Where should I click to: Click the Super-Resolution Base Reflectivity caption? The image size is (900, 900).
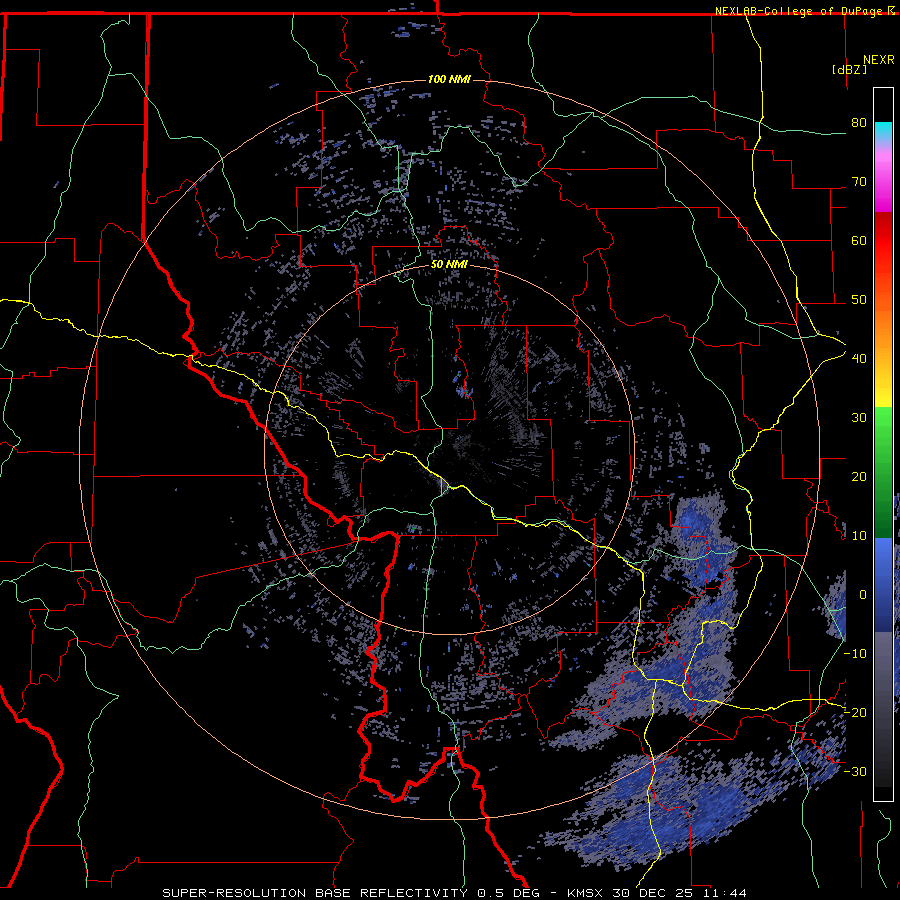click(x=316, y=893)
